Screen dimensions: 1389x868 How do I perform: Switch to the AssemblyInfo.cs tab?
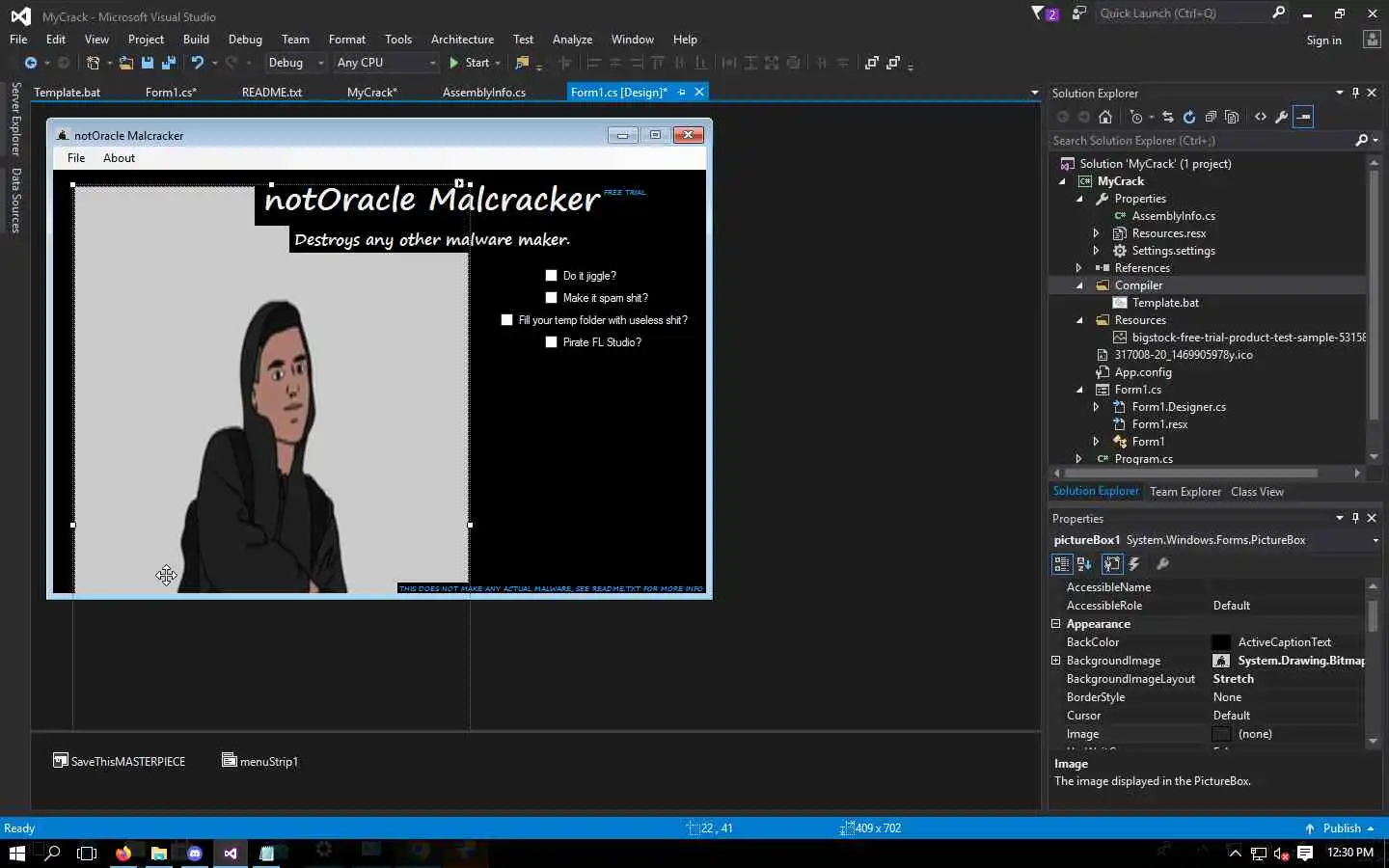[x=484, y=93]
